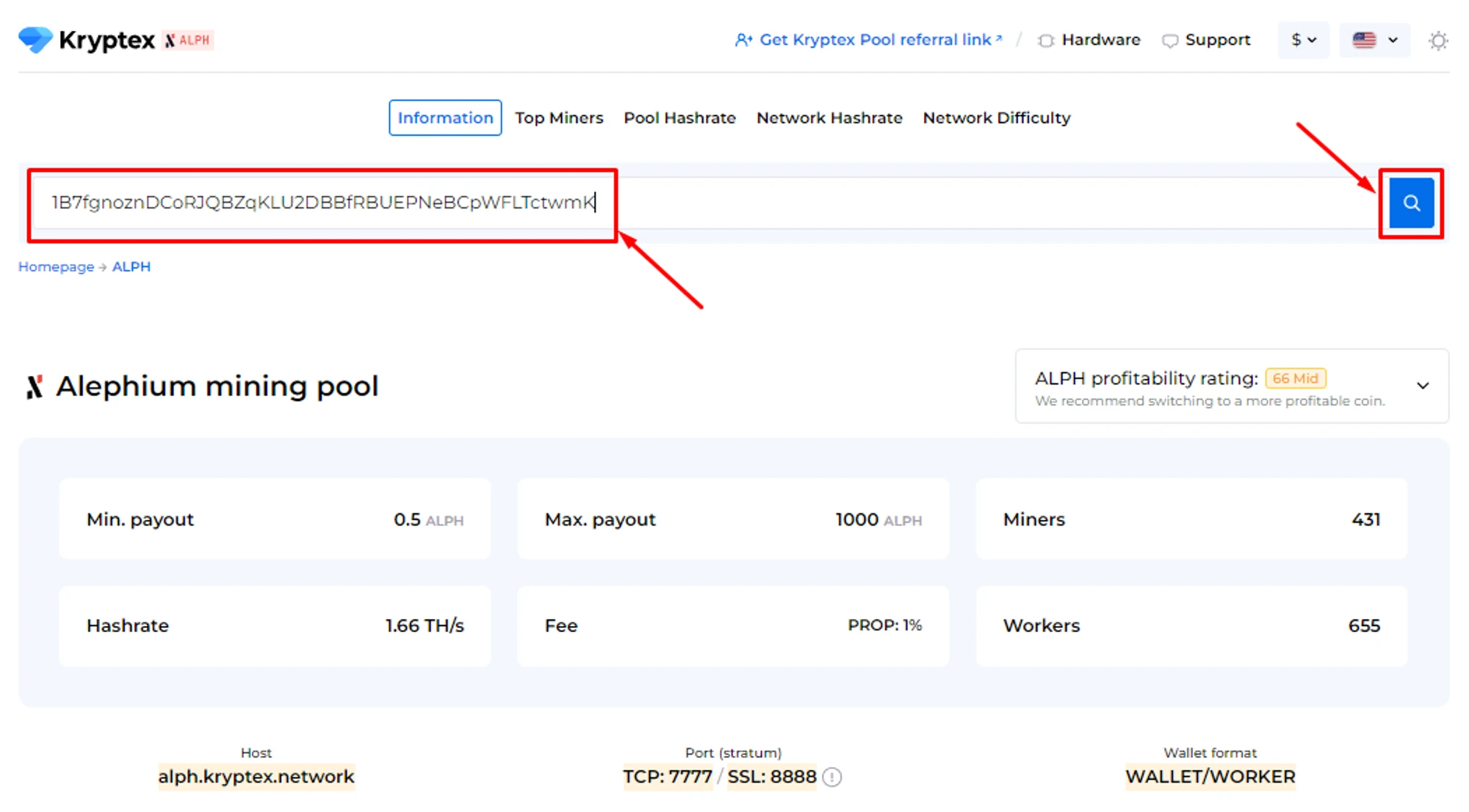Screen dimensions: 1469x812
Task: Click the wallet address search field
Action: pos(323,203)
